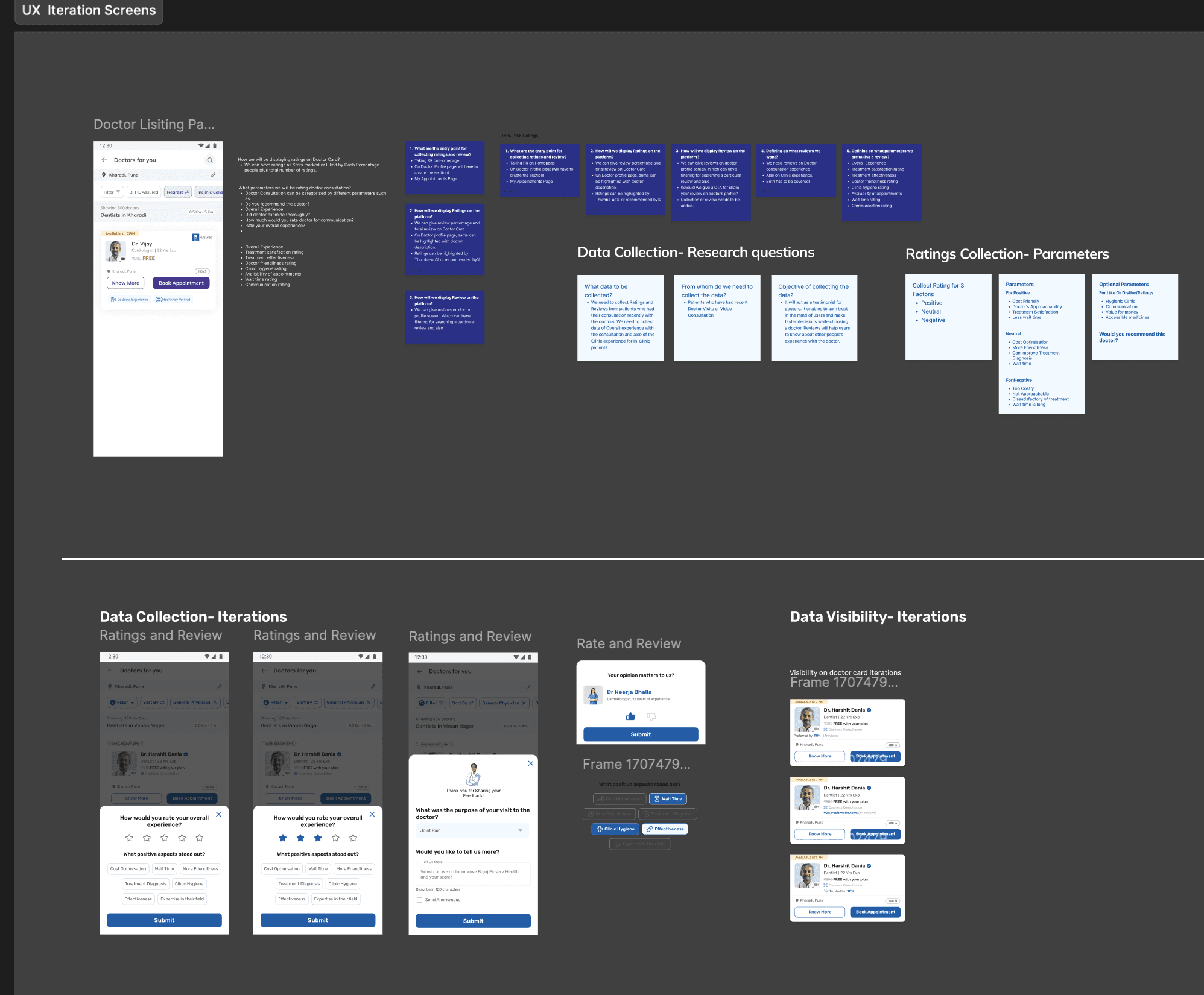This screenshot has height=995, width=1204.
Task: Select the highlighted Wait Time hourglass chip
Action: (667, 799)
